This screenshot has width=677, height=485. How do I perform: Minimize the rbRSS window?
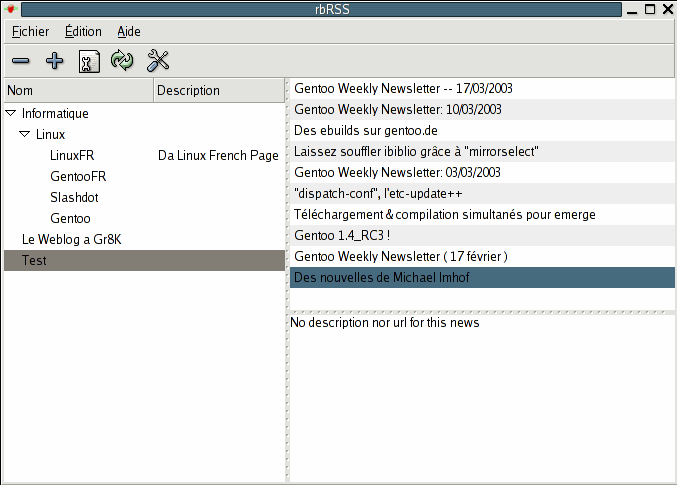pyautogui.click(x=632, y=10)
